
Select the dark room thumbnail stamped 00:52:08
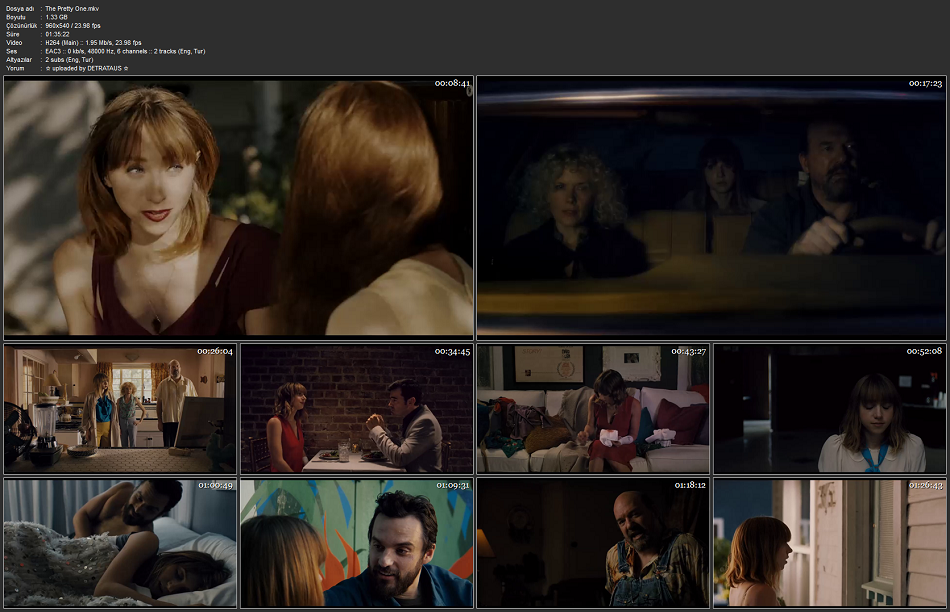point(829,409)
